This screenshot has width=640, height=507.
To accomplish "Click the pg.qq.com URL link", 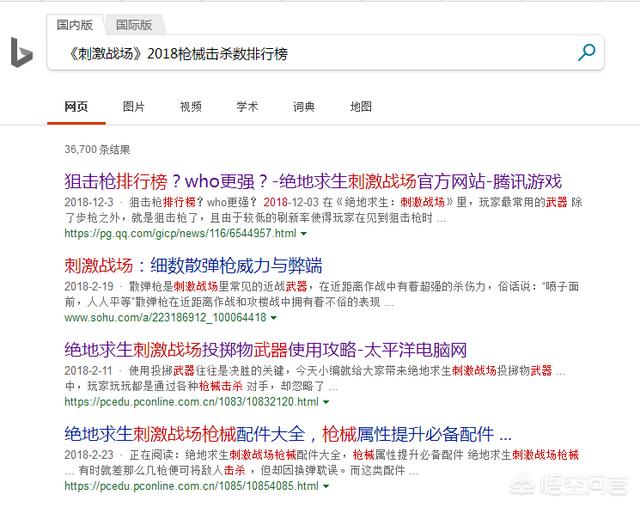I will [x=180, y=233].
